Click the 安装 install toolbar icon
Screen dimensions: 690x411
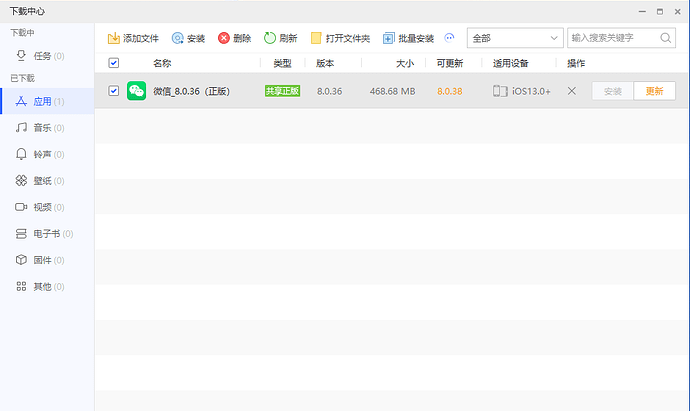[177, 38]
